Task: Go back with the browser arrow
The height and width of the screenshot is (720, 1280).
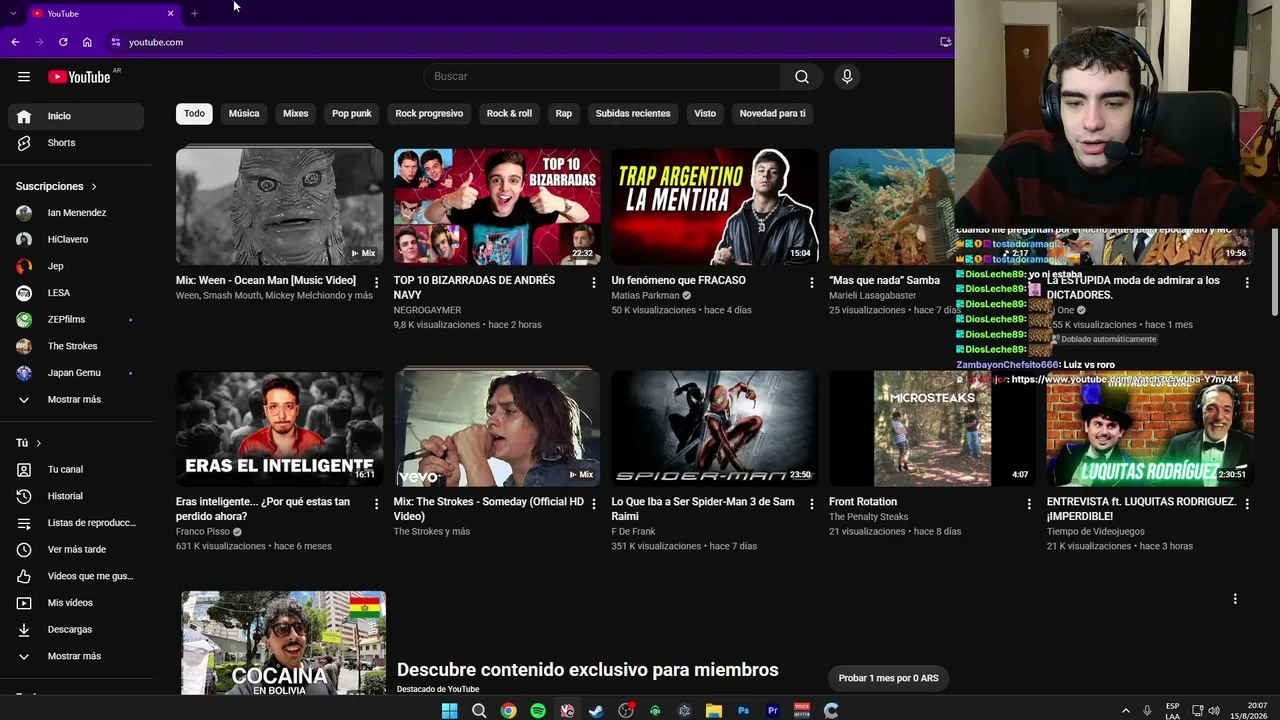Action: coord(15,42)
